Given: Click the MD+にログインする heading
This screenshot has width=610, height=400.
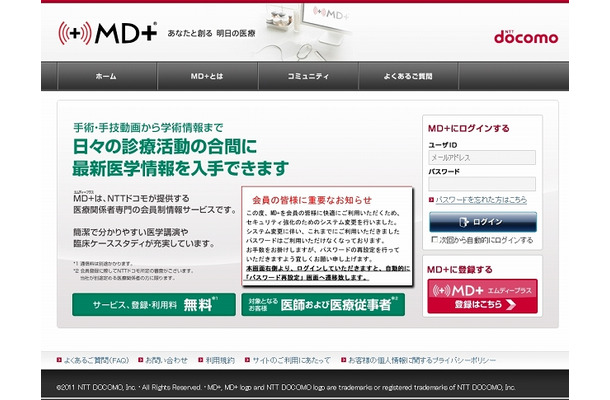Looking at the screenshot, I should (468, 128).
